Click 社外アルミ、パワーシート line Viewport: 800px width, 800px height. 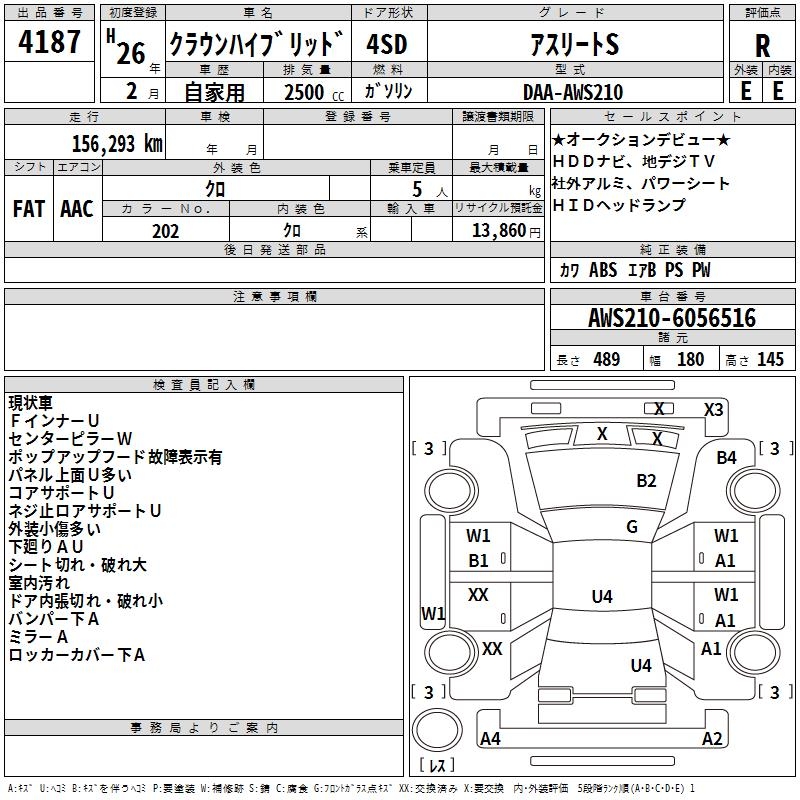641,183
